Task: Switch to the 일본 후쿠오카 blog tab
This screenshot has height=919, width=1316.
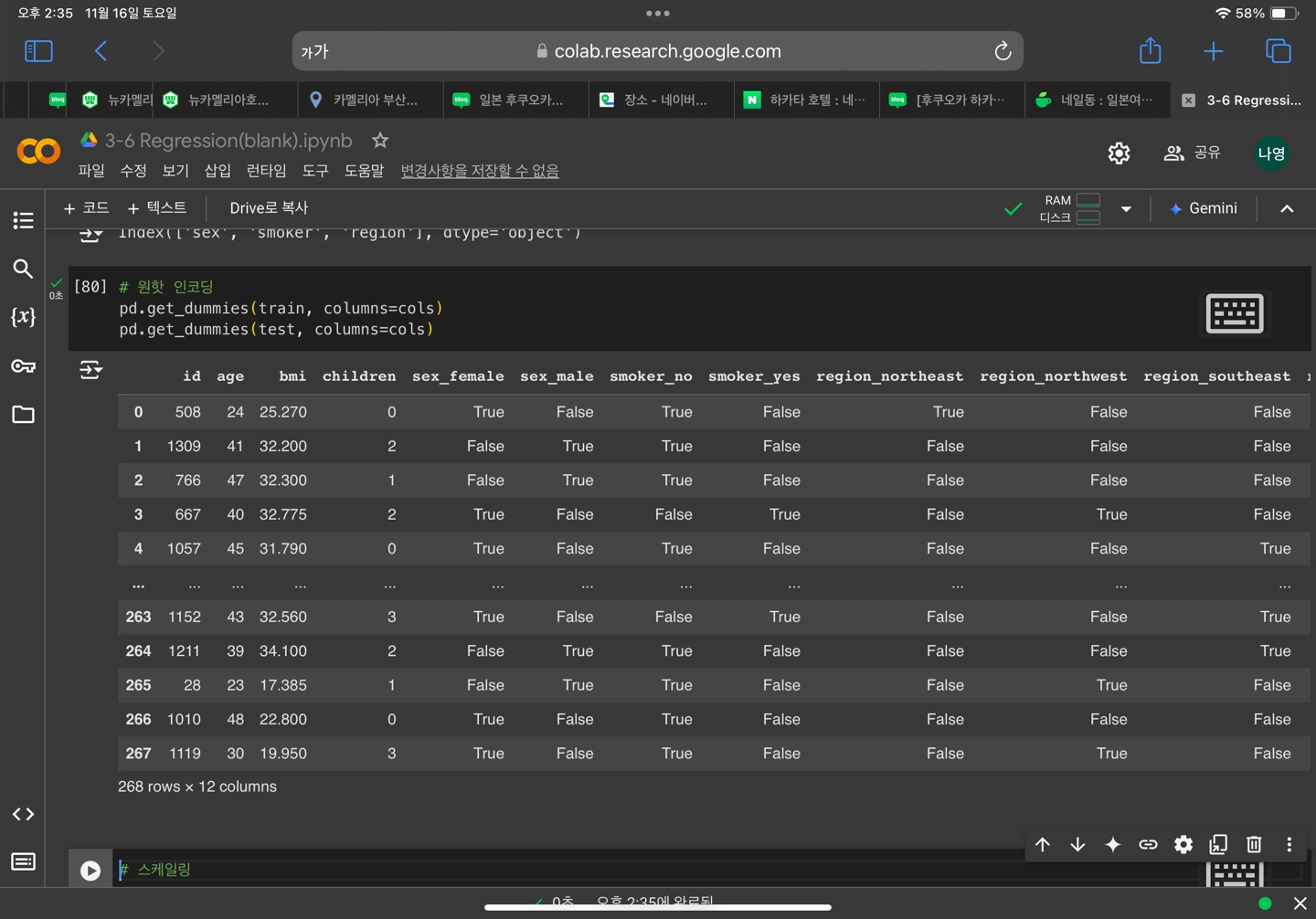Action: tap(516, 100)
